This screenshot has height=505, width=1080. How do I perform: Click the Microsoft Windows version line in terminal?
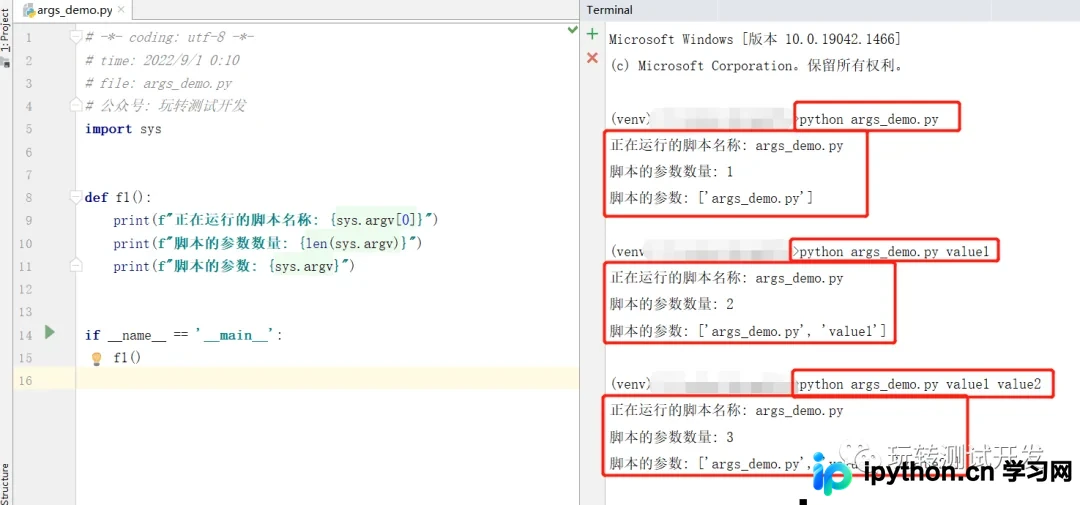(755, 39)
